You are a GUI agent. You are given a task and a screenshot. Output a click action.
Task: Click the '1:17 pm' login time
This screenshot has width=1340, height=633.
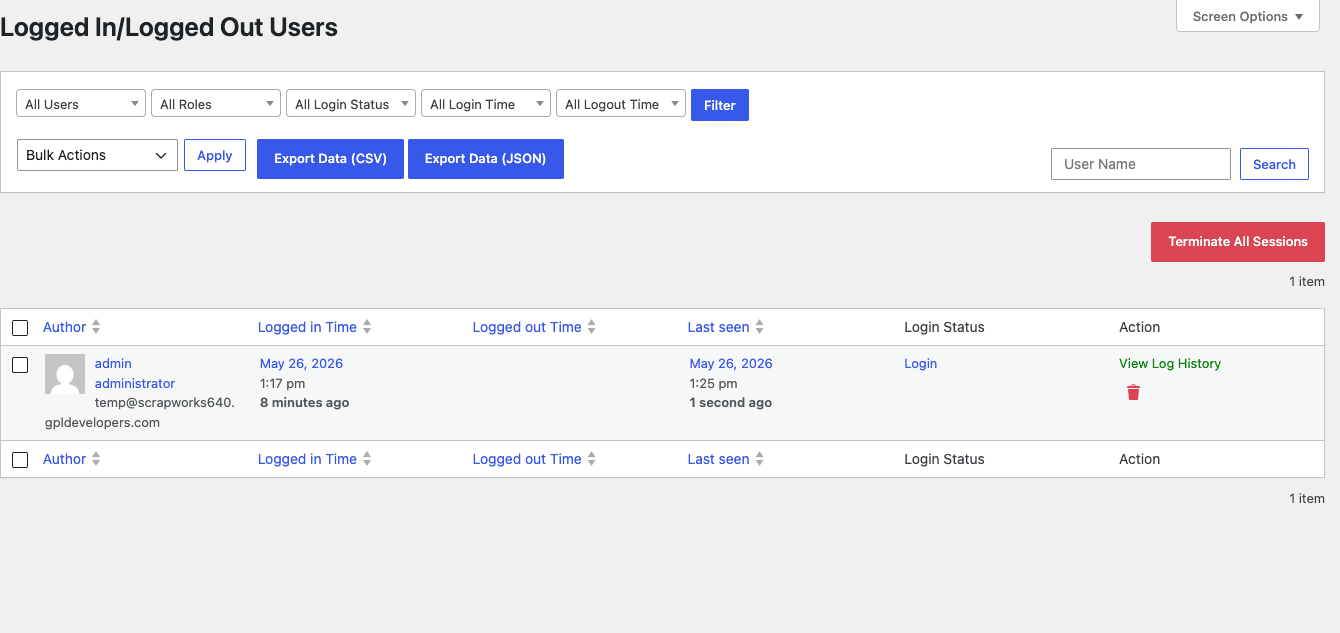click(283, 384)
